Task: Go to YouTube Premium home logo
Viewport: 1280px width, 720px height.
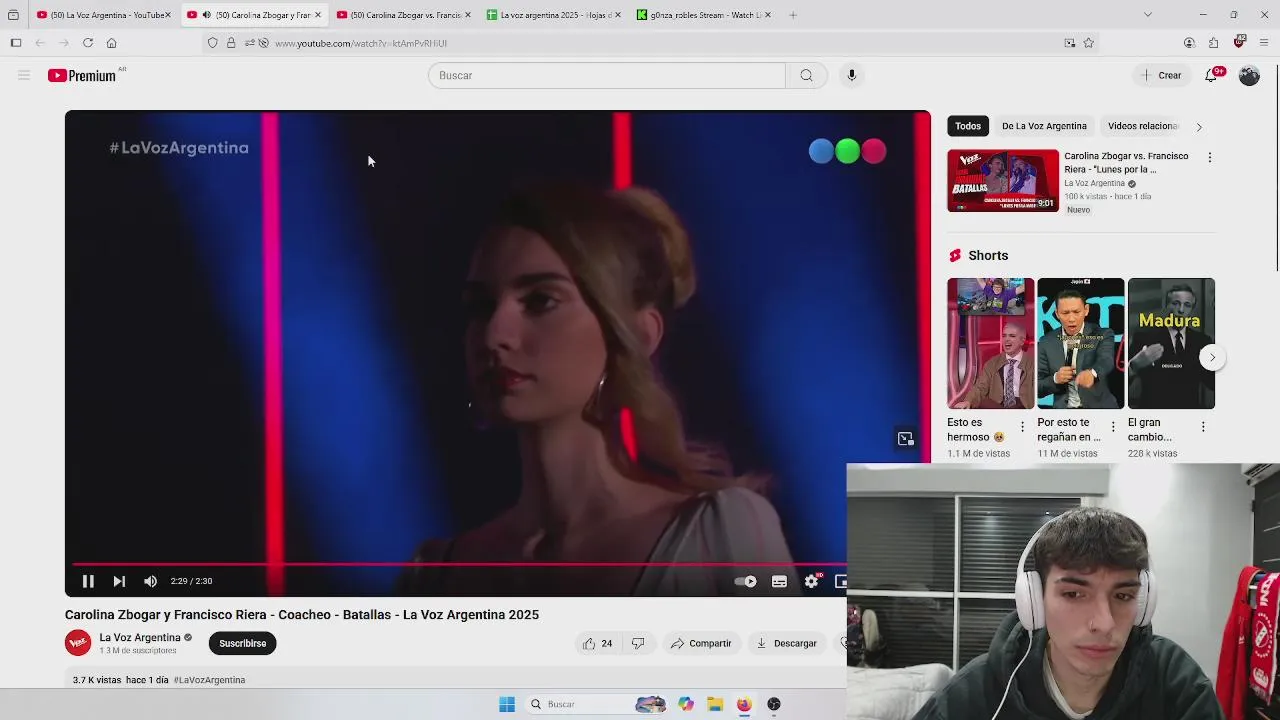Action: (x=82, y=75)
